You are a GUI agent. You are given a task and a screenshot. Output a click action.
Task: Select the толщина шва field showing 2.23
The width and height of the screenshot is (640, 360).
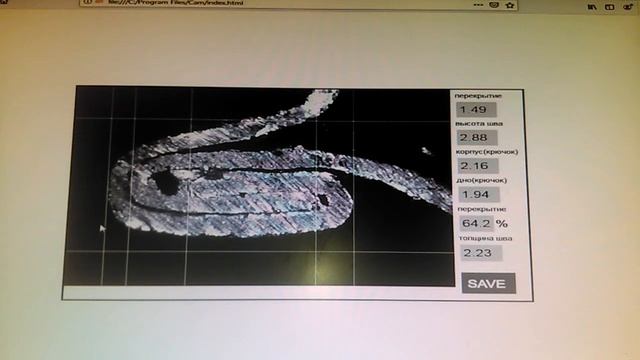tap(481, 253)
